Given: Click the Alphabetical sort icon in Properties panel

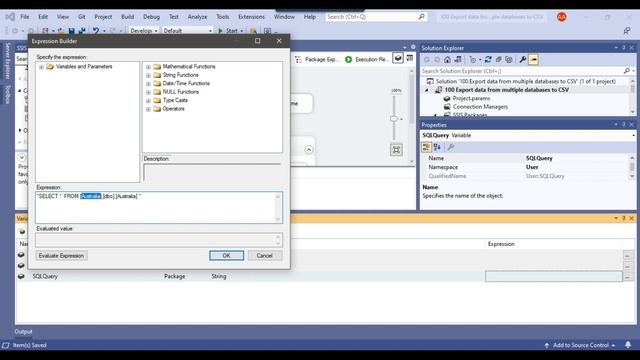Looking at the screenshot, I should pyautogui.click(x=437, y=147).
